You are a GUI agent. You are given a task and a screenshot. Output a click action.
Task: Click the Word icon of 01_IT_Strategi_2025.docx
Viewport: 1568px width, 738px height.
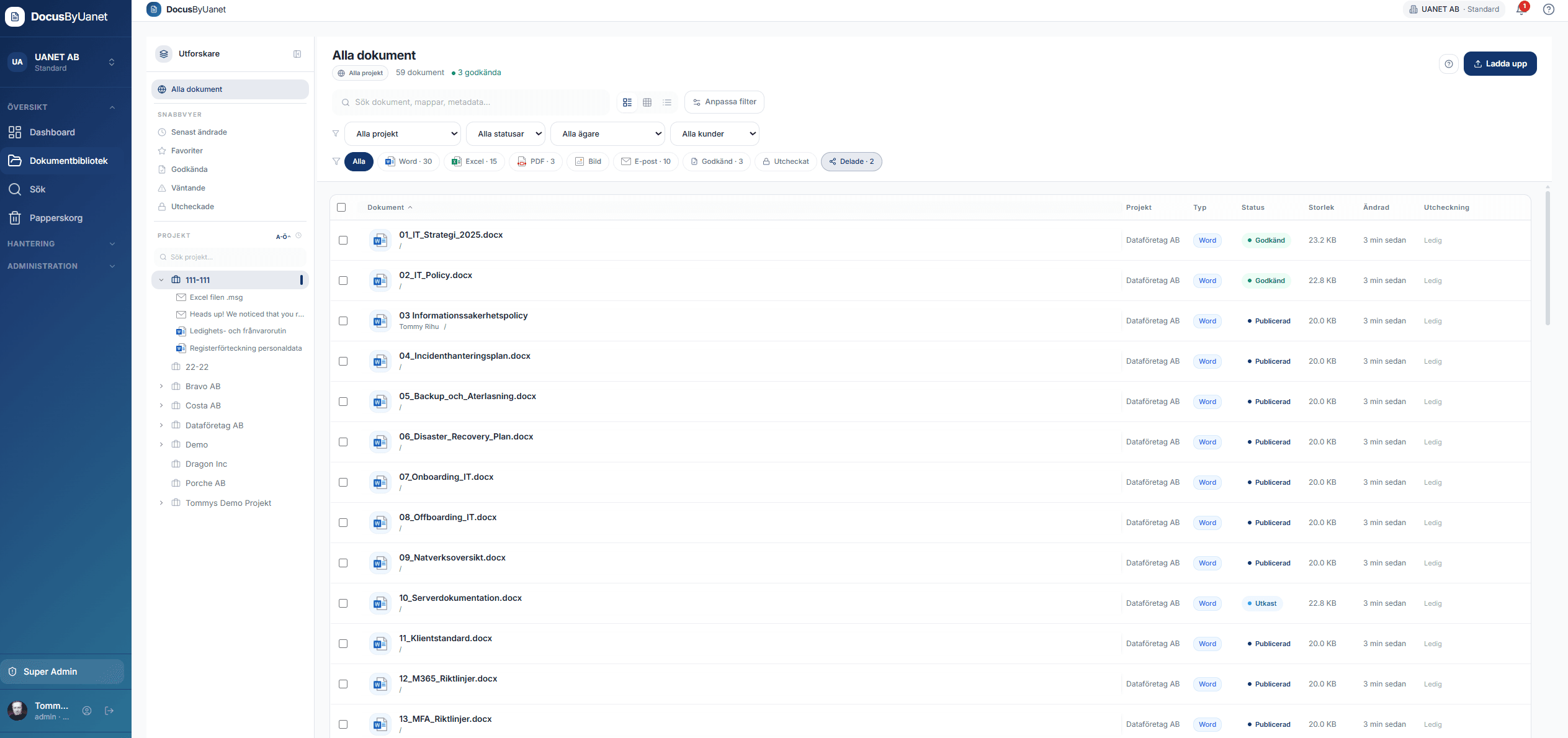[380, 240]
